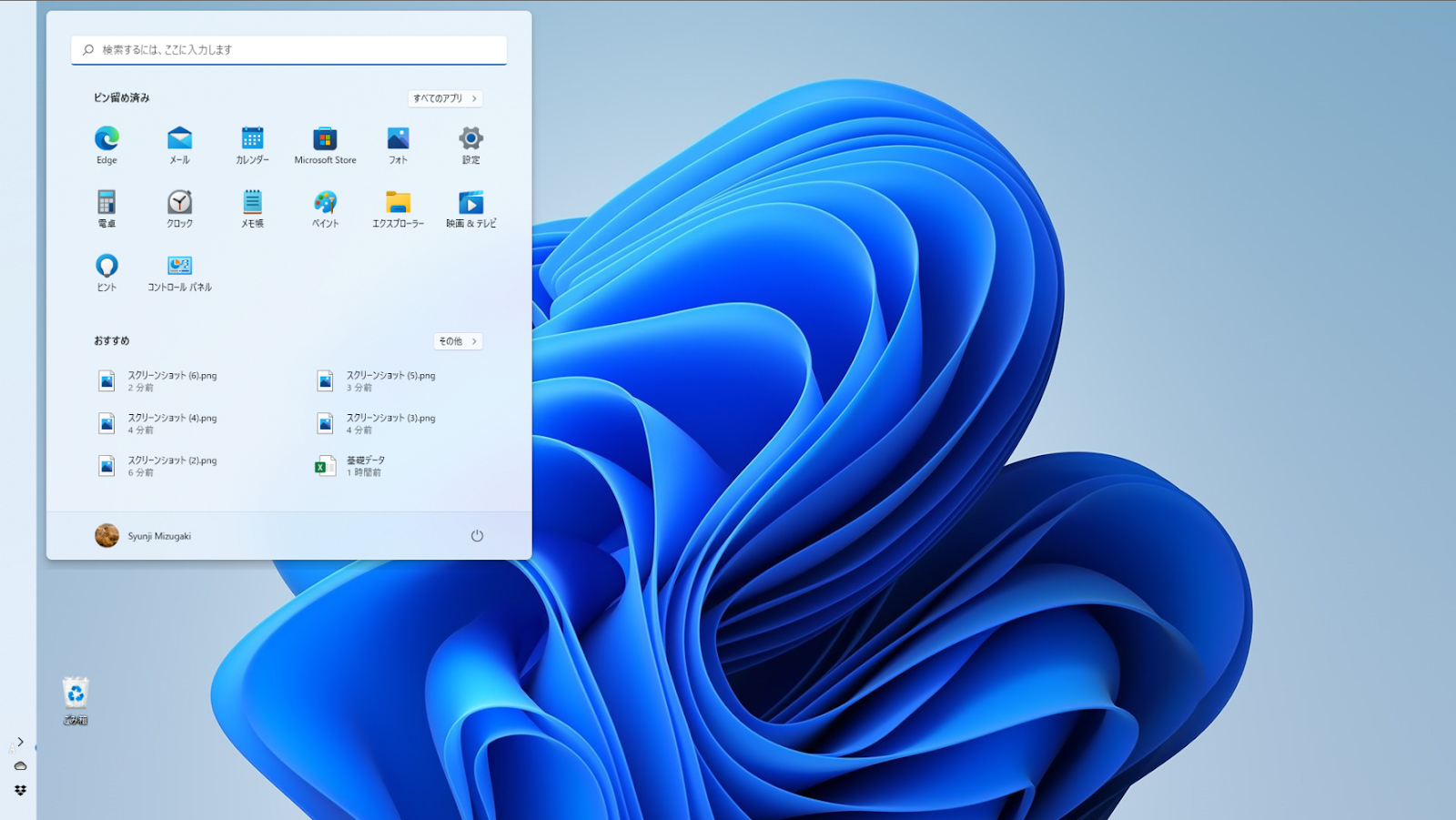The height and width of the screenshot is (820, 1456).
Task: Launch the クロック app
Action: (179, 208)
